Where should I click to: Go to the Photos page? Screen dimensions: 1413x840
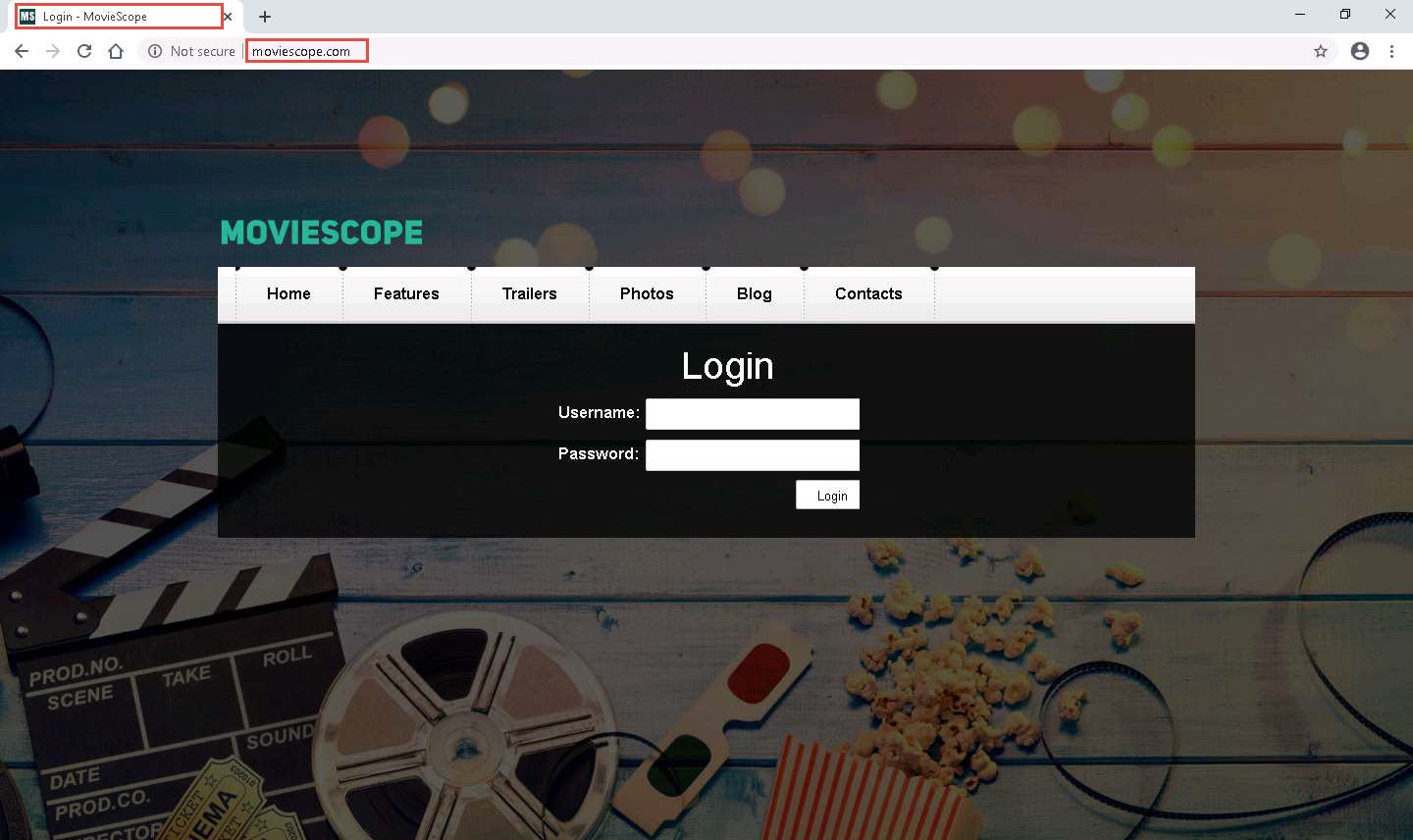coord(647,293)
